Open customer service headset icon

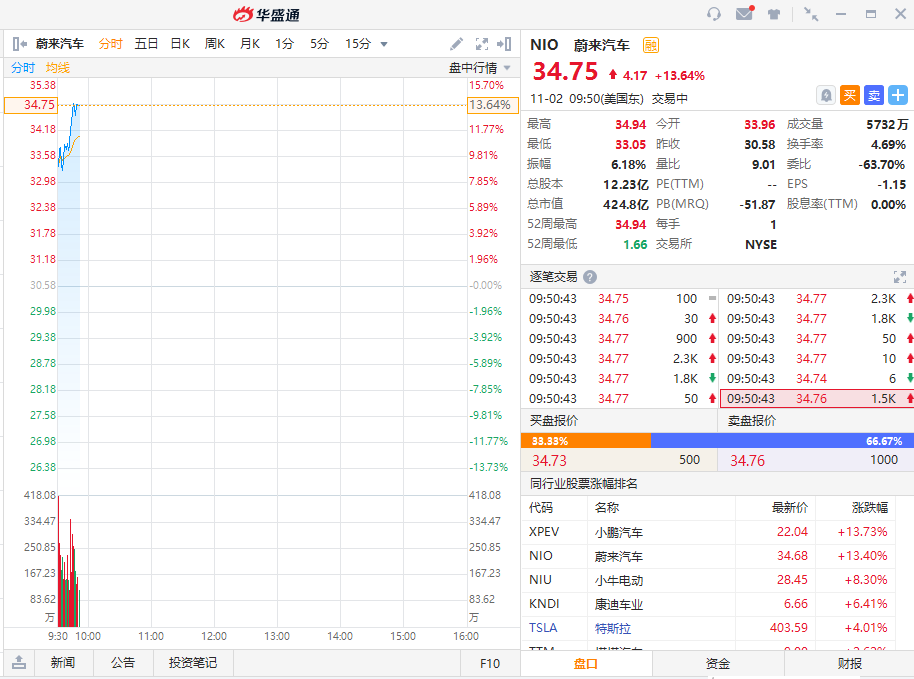point(714,14)
